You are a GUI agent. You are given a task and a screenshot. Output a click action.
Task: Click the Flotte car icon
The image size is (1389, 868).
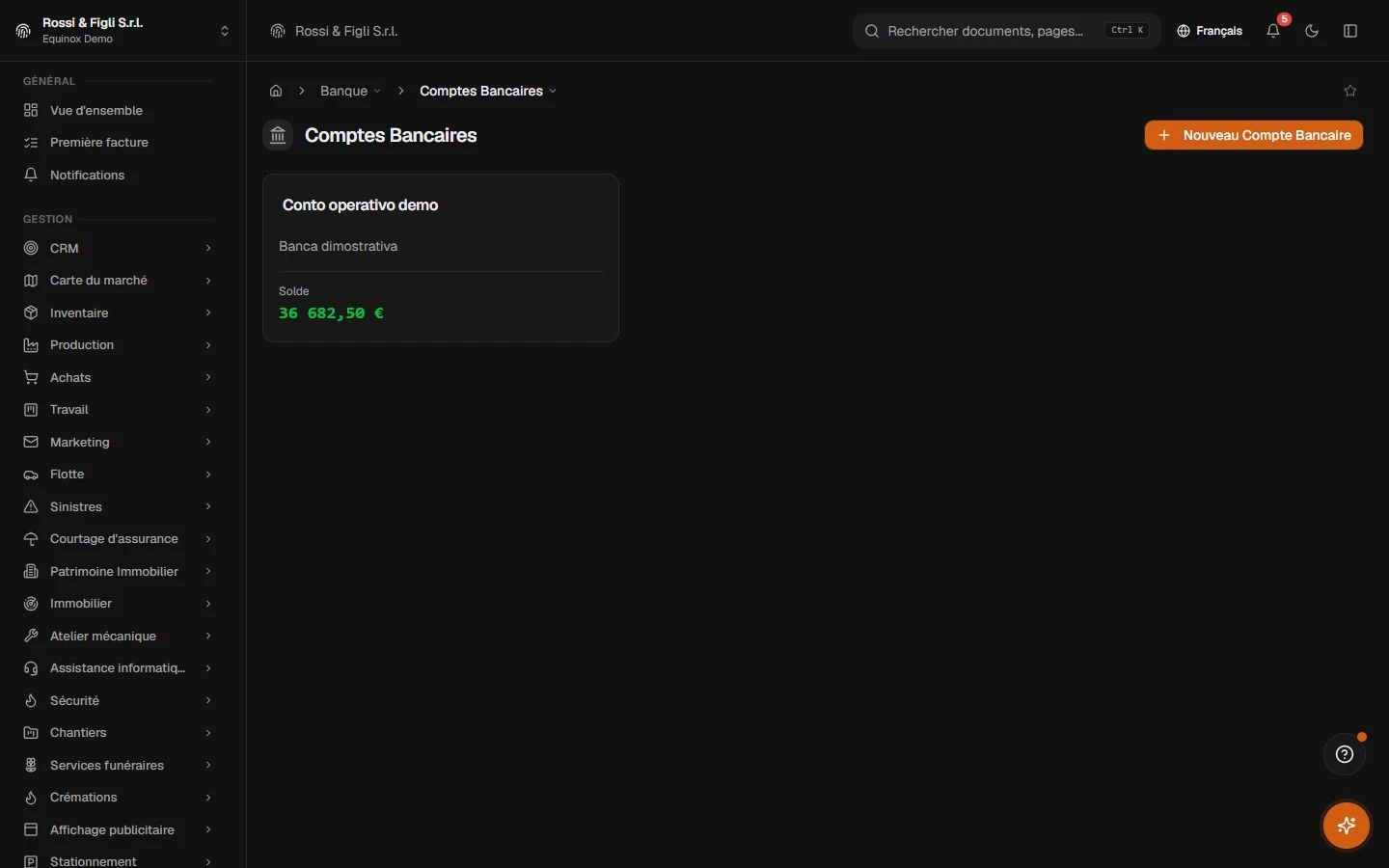point(31,475)
